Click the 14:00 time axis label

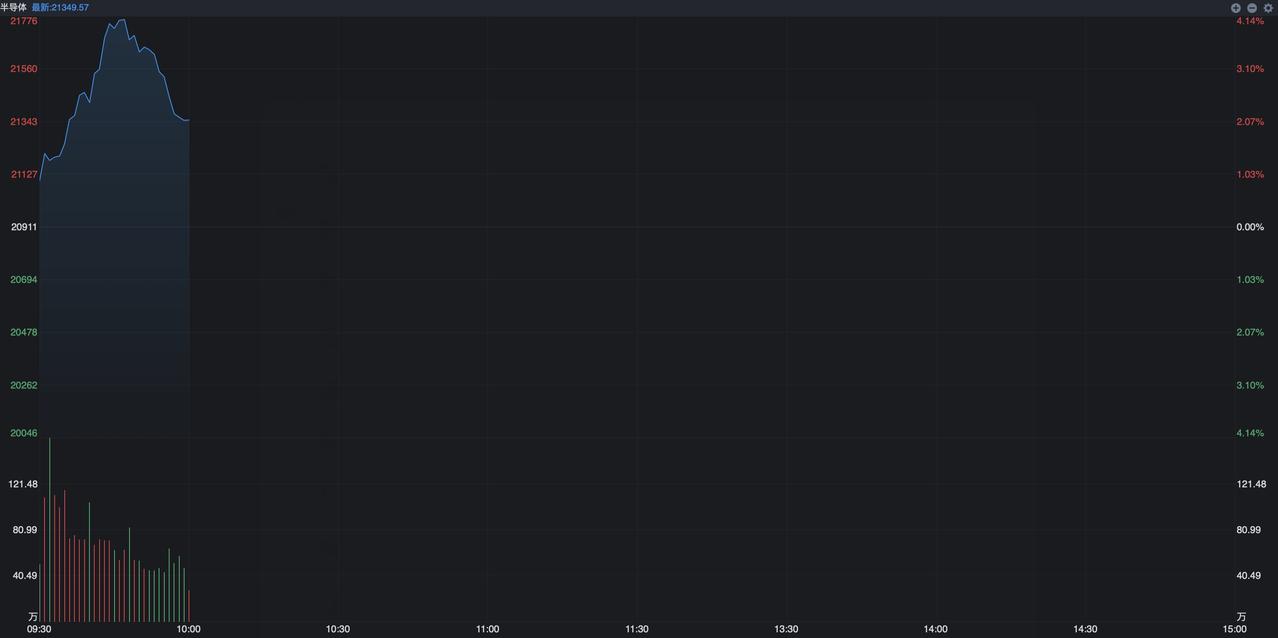pyautogui.click(x=935, y=629)
